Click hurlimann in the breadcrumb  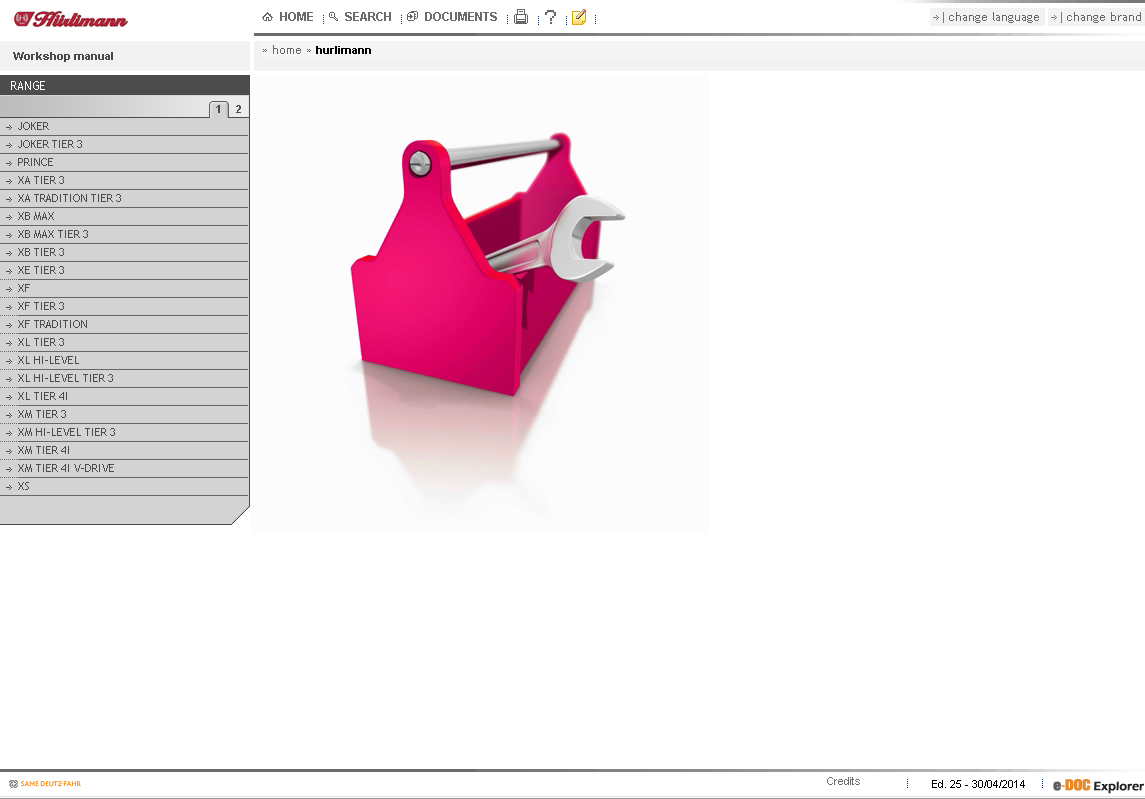pos(343,50)
